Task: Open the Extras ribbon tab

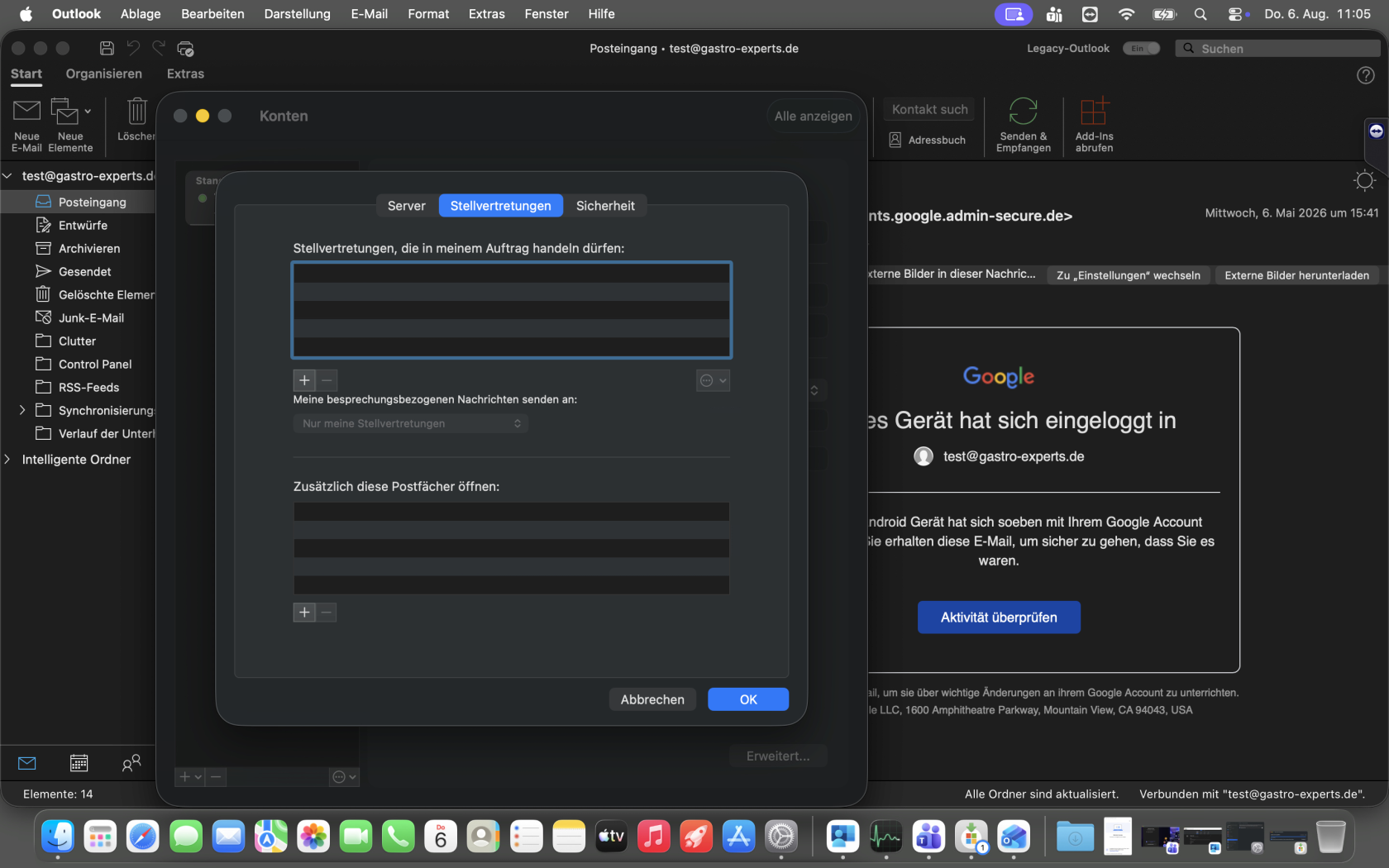Action: pyautogui.click(x=185, y=74)
